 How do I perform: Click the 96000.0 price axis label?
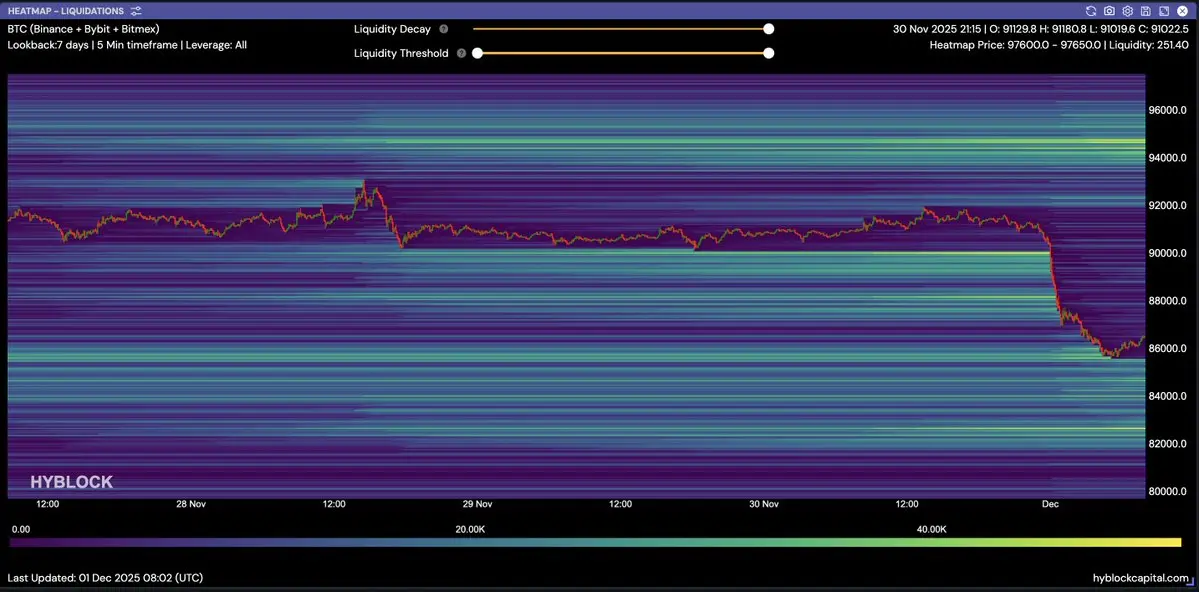point(1167,110)
